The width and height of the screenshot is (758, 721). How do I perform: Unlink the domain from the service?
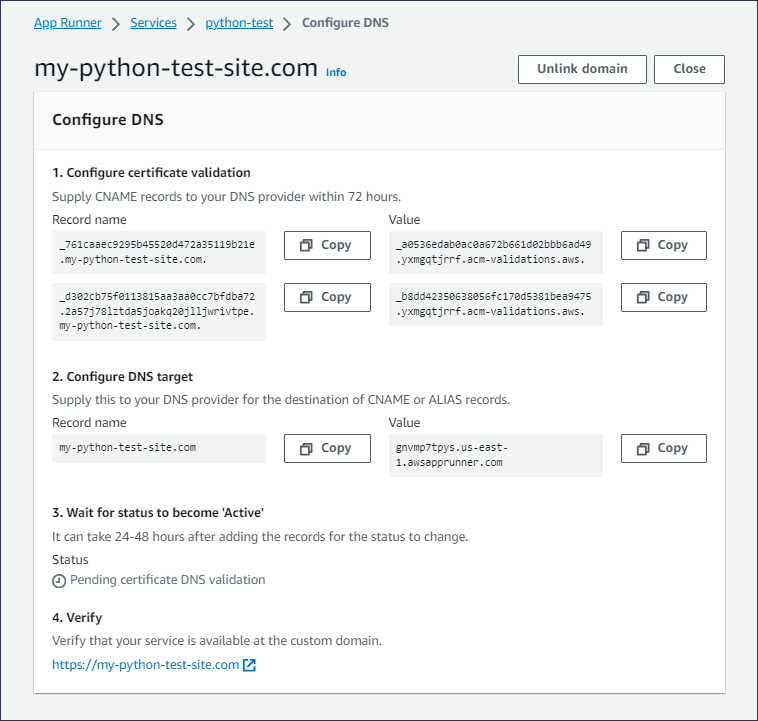tap(582, 69)
